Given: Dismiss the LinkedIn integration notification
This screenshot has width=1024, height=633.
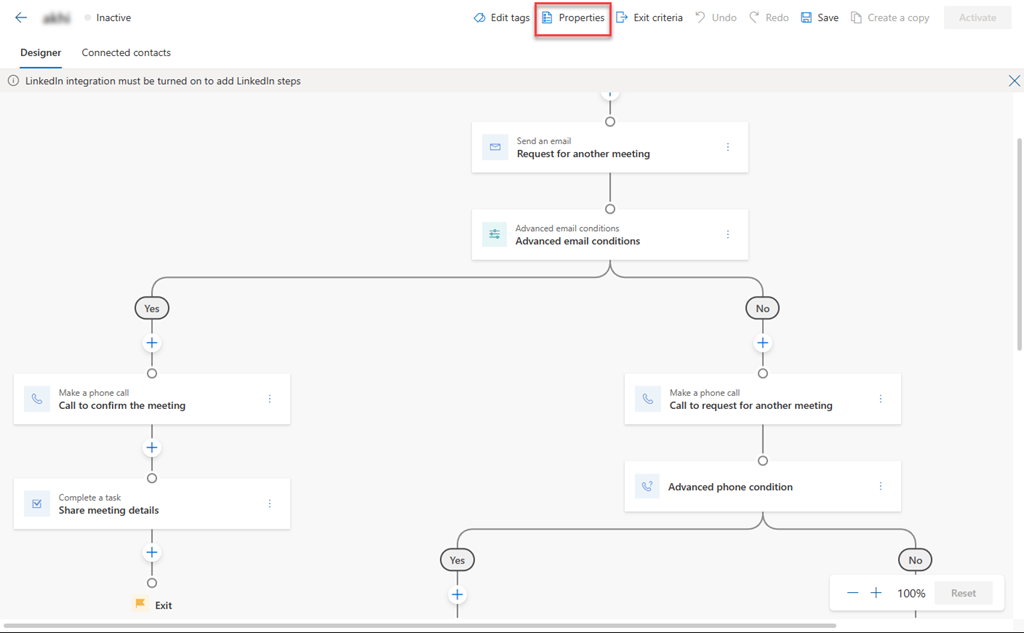Looking at the screenshot, I should [1014, 80].
